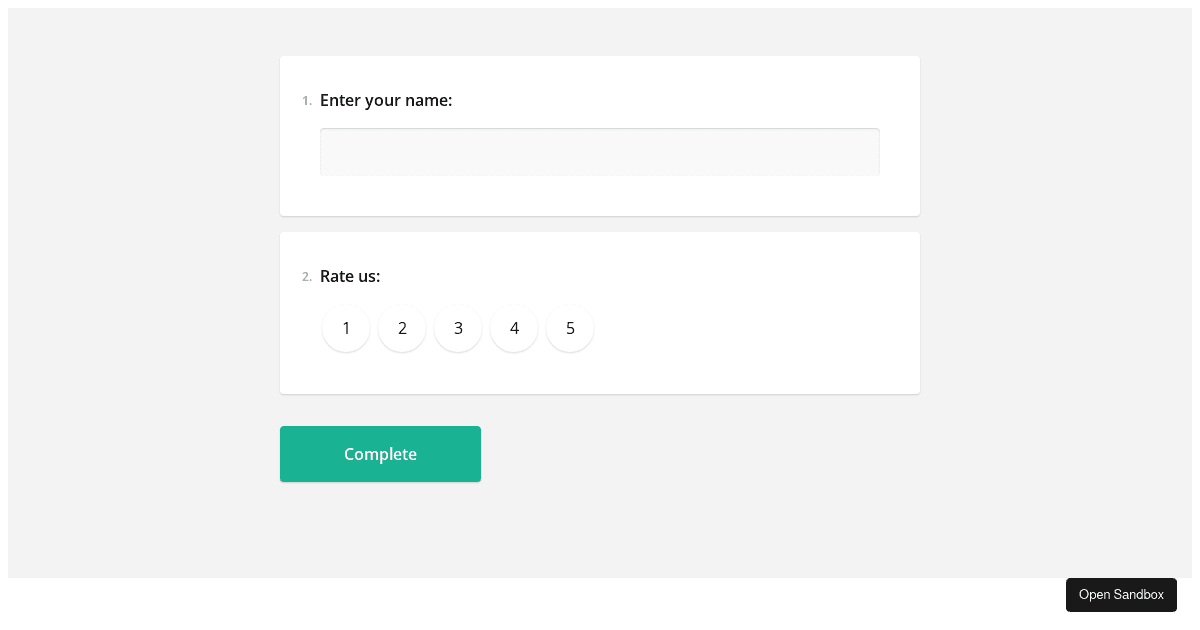The image size is (1200, 630).
Task: Submit the survey via Complete
Action: coord(380,454)
